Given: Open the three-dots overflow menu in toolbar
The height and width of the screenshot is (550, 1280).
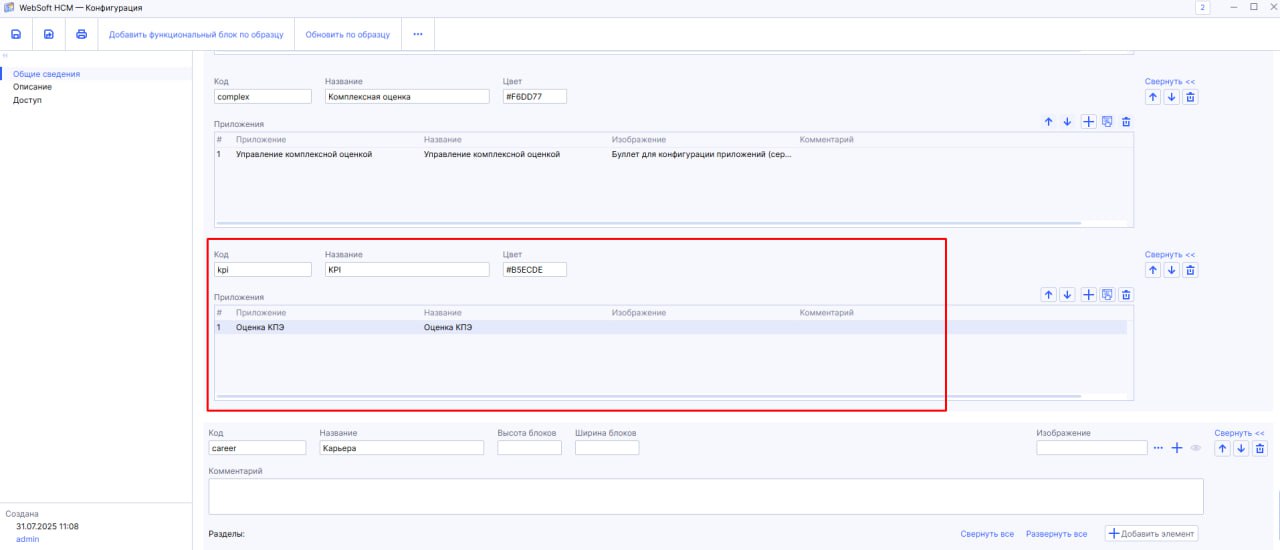Looking at the screenshot, I should coord(417,34).
